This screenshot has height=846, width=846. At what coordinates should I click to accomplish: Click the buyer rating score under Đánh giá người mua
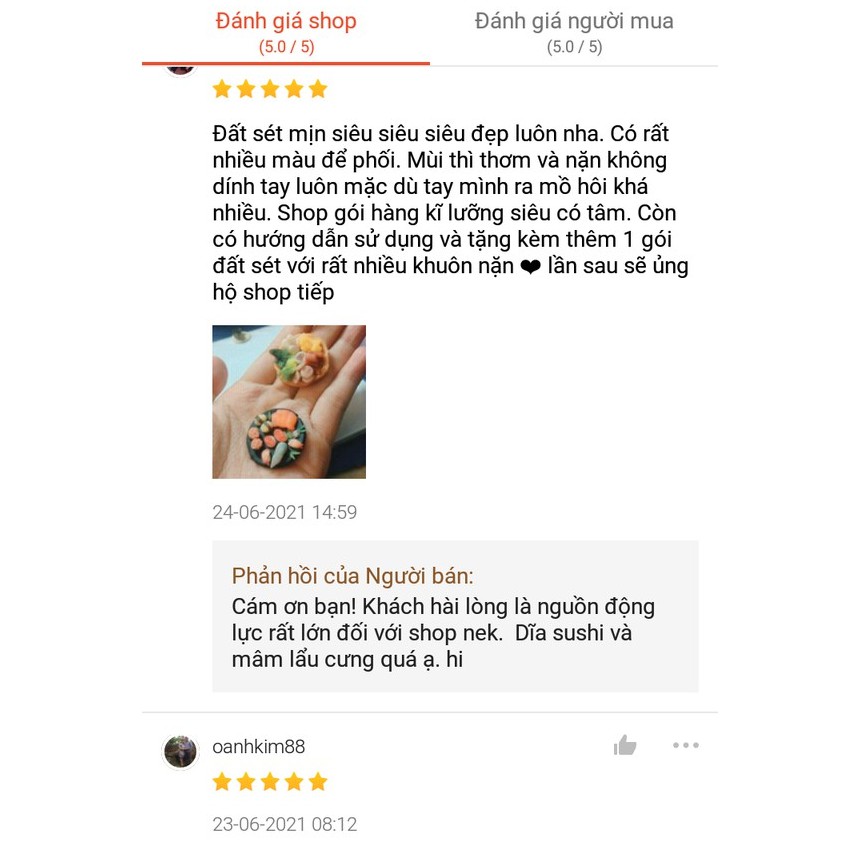[x=574, y=47]
